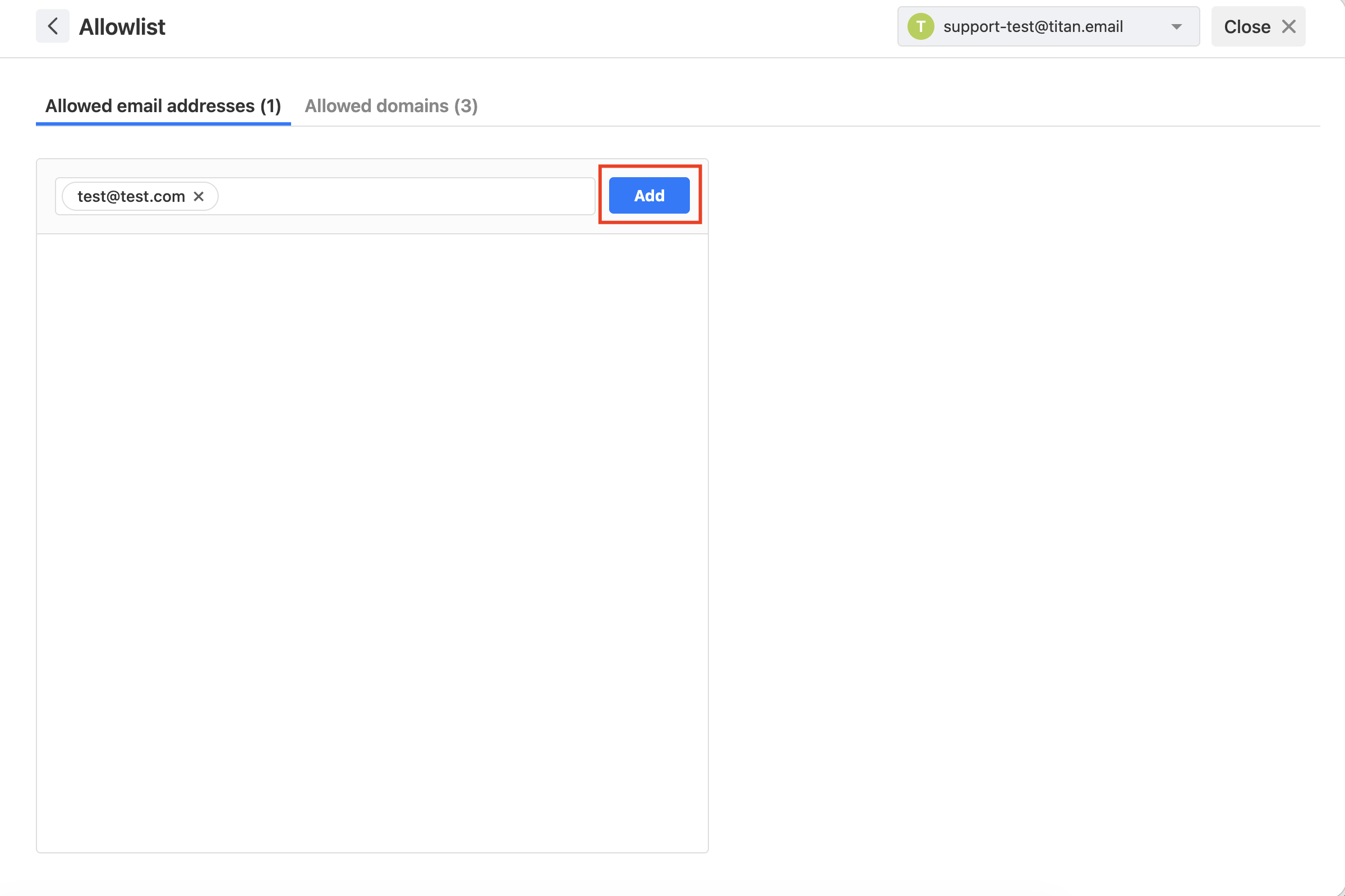Click the green T account avatar
1345x896 pixels.
(x=921, y=27)
